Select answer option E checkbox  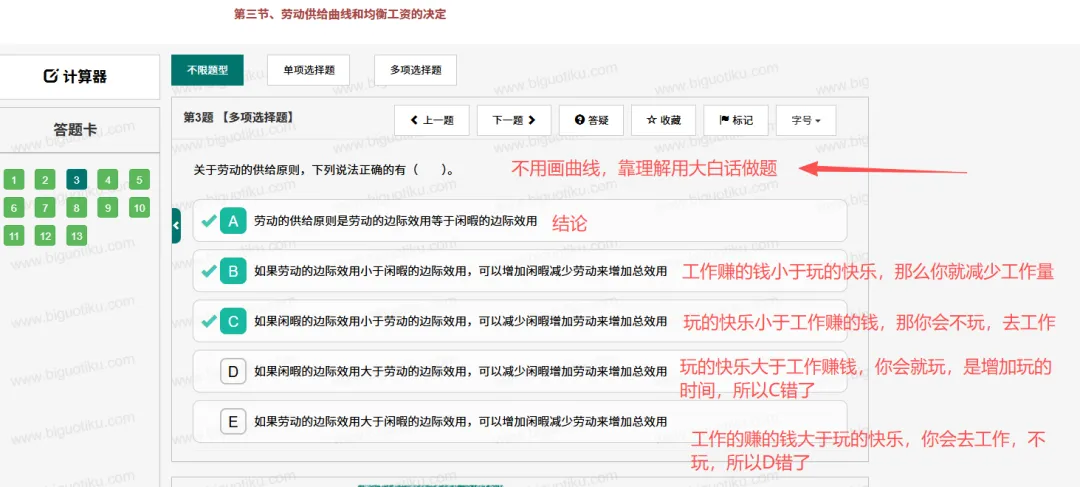point(233,422)
